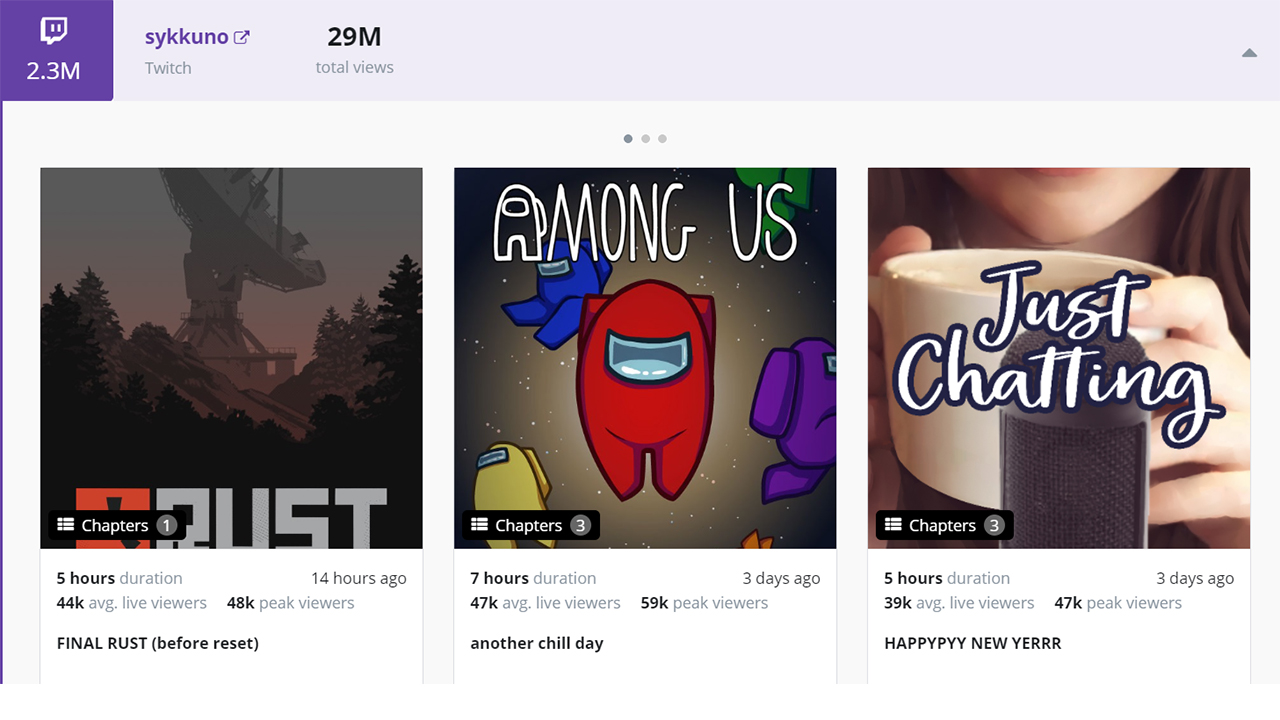Viewport: 1280px width, 720px height.
Task: Click the 2.3M followers Twitch tab
Action: click(x=57, y=50)
